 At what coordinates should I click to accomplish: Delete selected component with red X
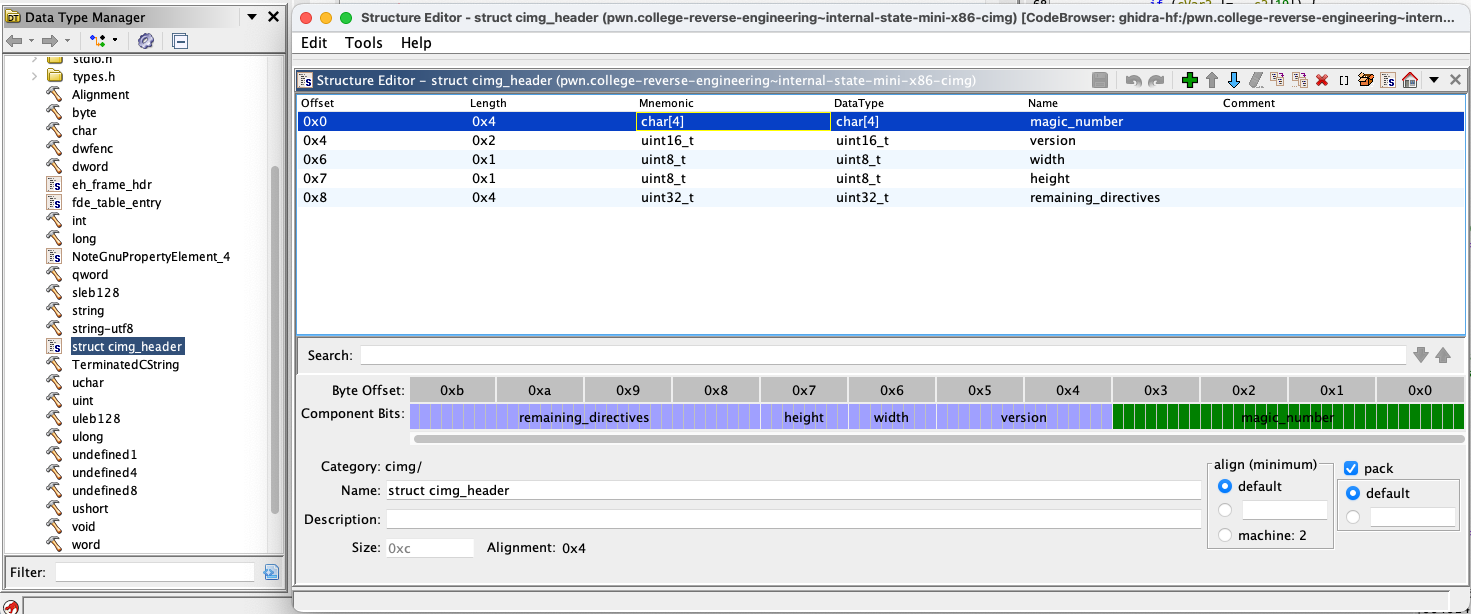coord(1322,80)
